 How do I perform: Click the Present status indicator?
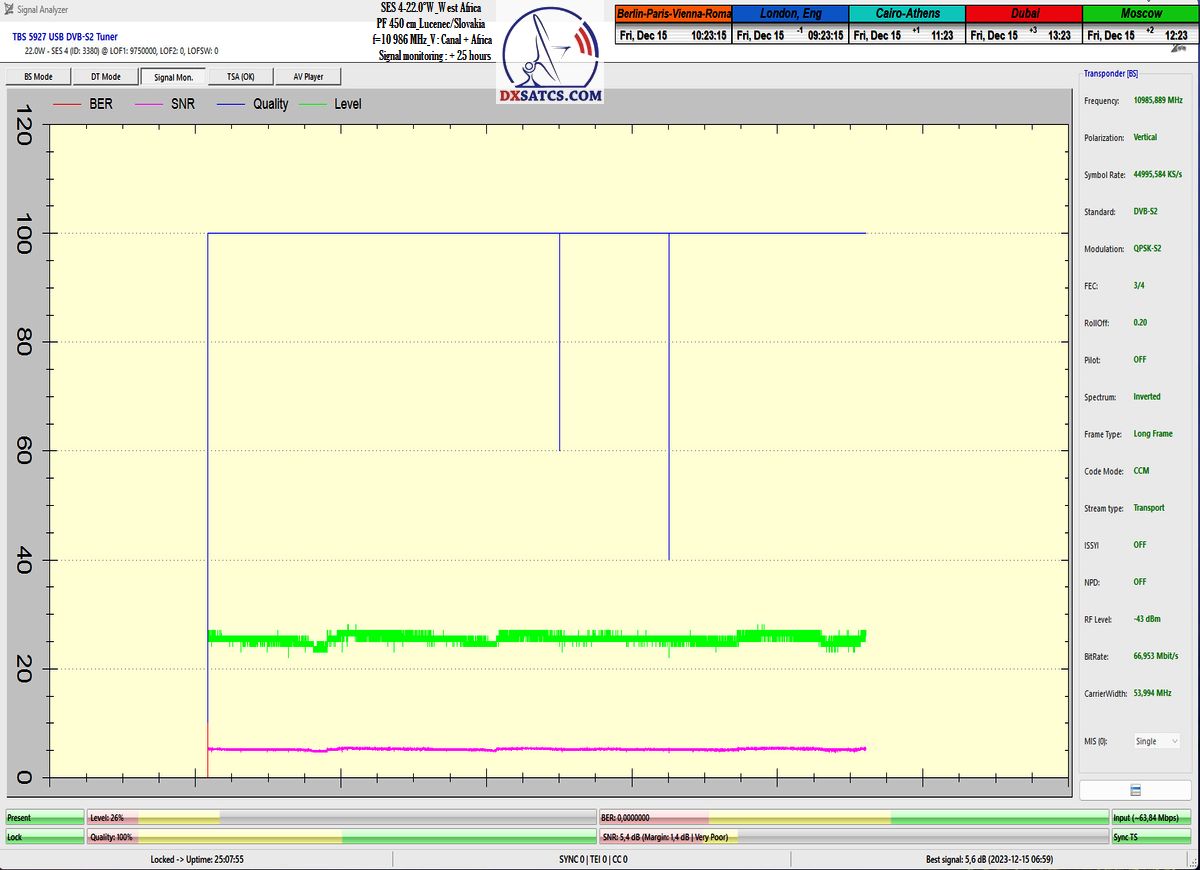[x=44, y=818]
